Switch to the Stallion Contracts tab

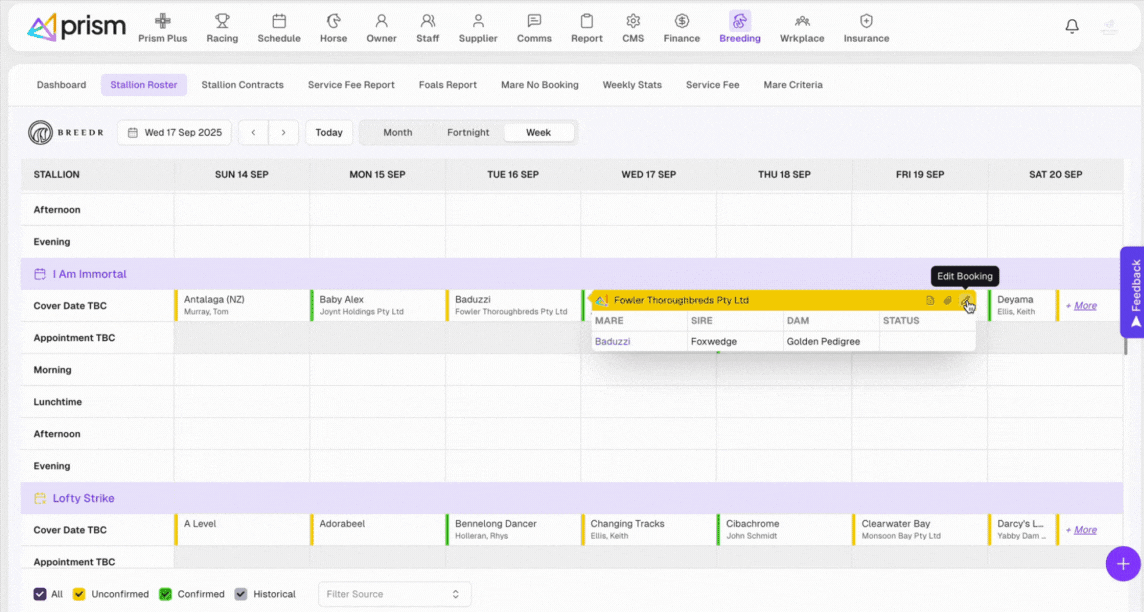click(x=242, y=85)
